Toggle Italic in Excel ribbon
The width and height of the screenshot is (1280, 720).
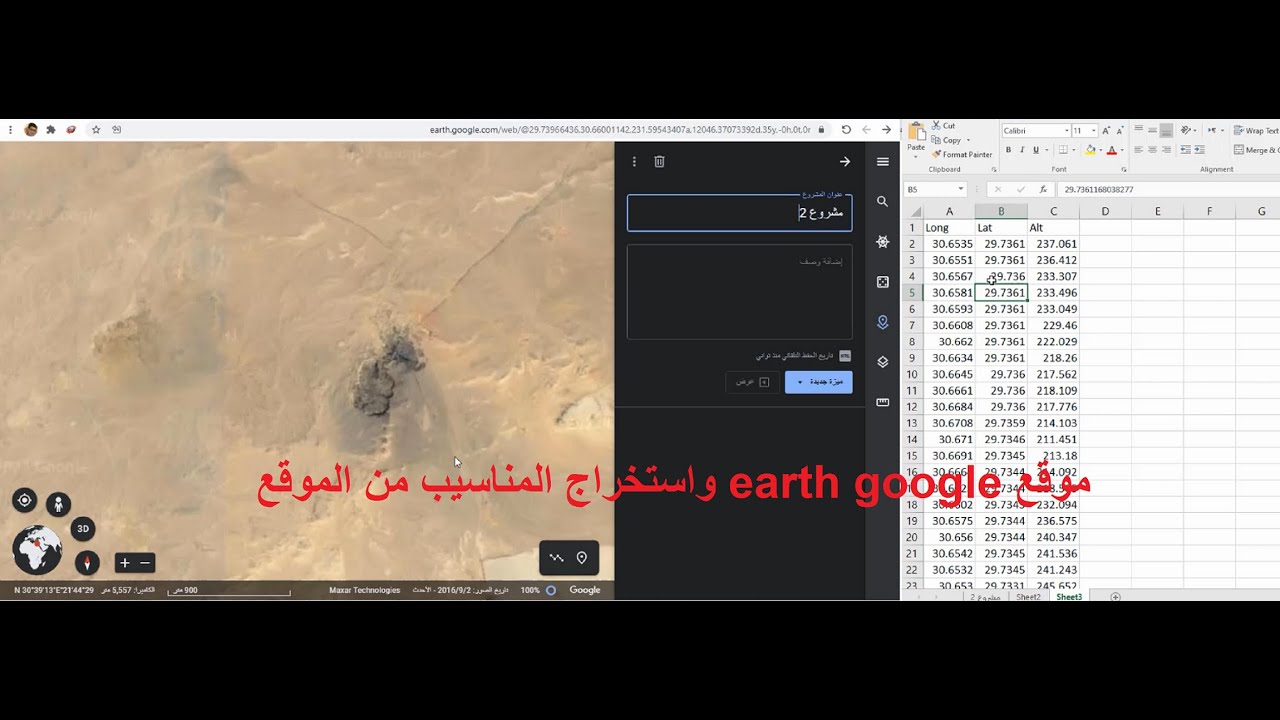coord(1022,150)
